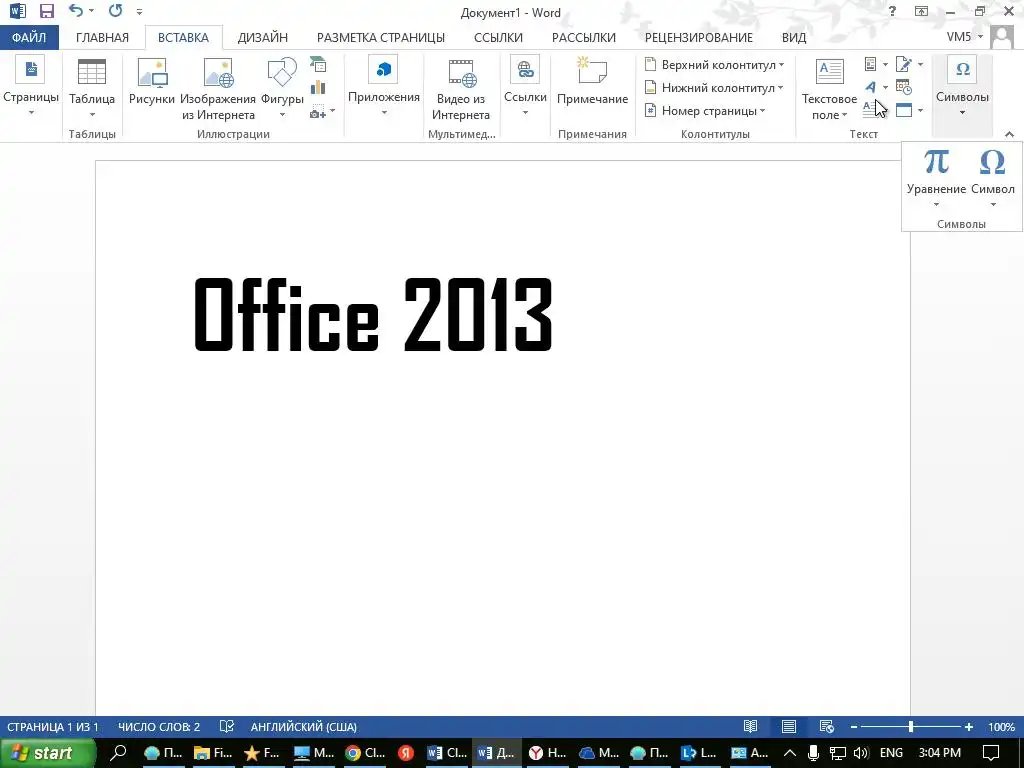Image resolution: width=1024 pixels, height=768 pixels.
Task: Click the Yandex taskbar icon
Action: tap(406, 753)
